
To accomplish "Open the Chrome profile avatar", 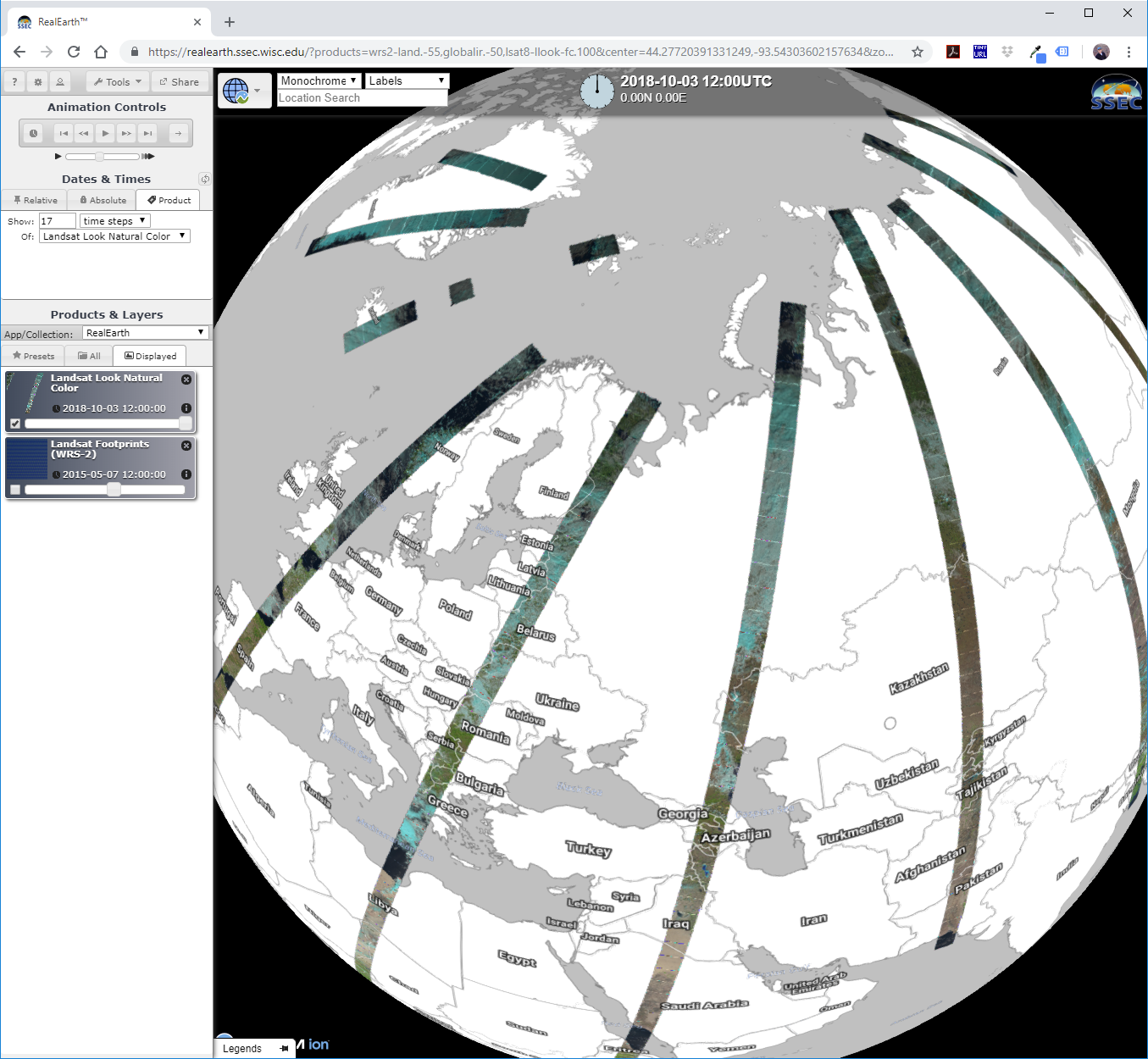I will point(1101,52).
